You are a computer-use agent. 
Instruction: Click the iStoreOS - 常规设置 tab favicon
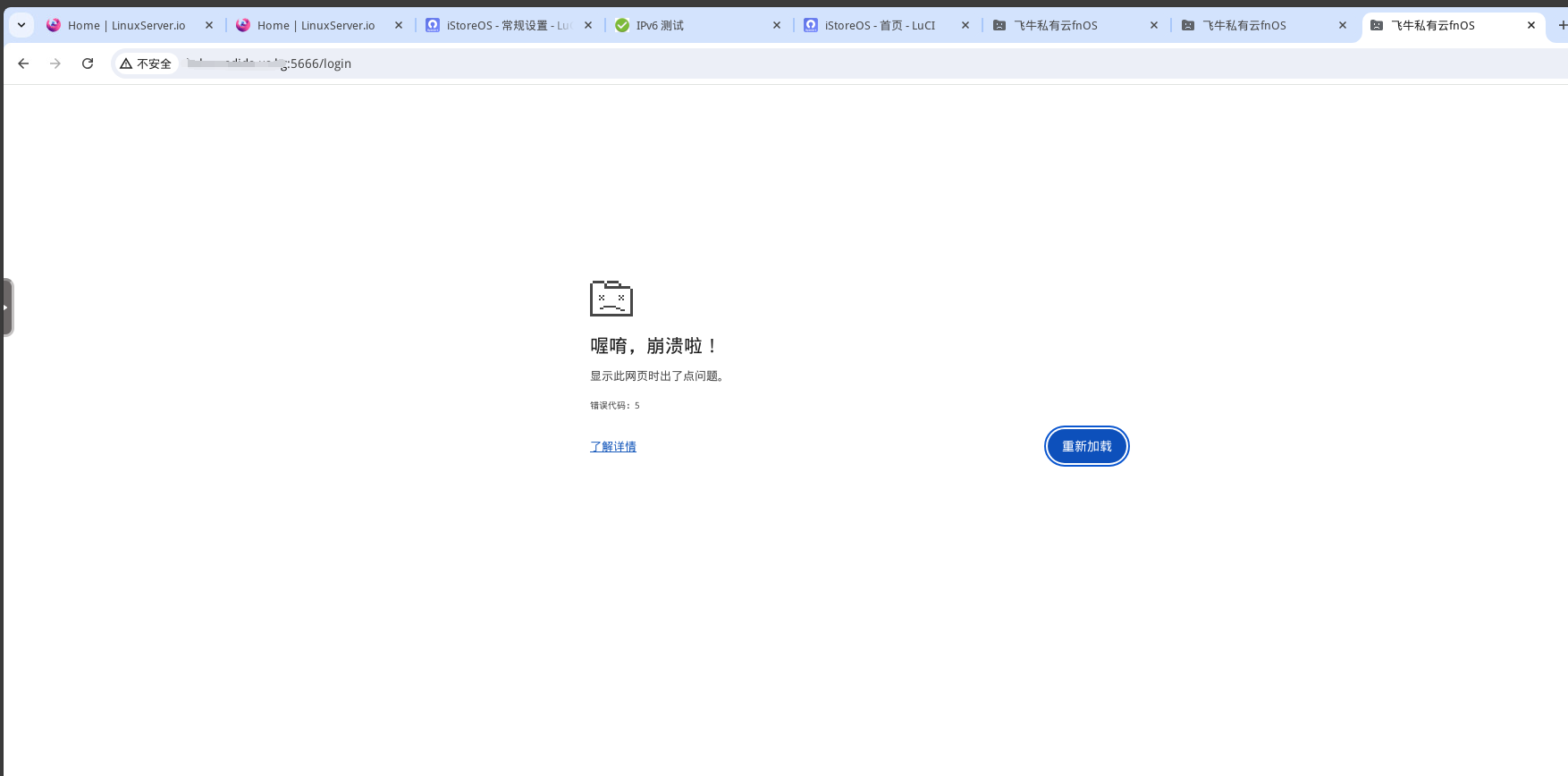(x=433, y=25)
